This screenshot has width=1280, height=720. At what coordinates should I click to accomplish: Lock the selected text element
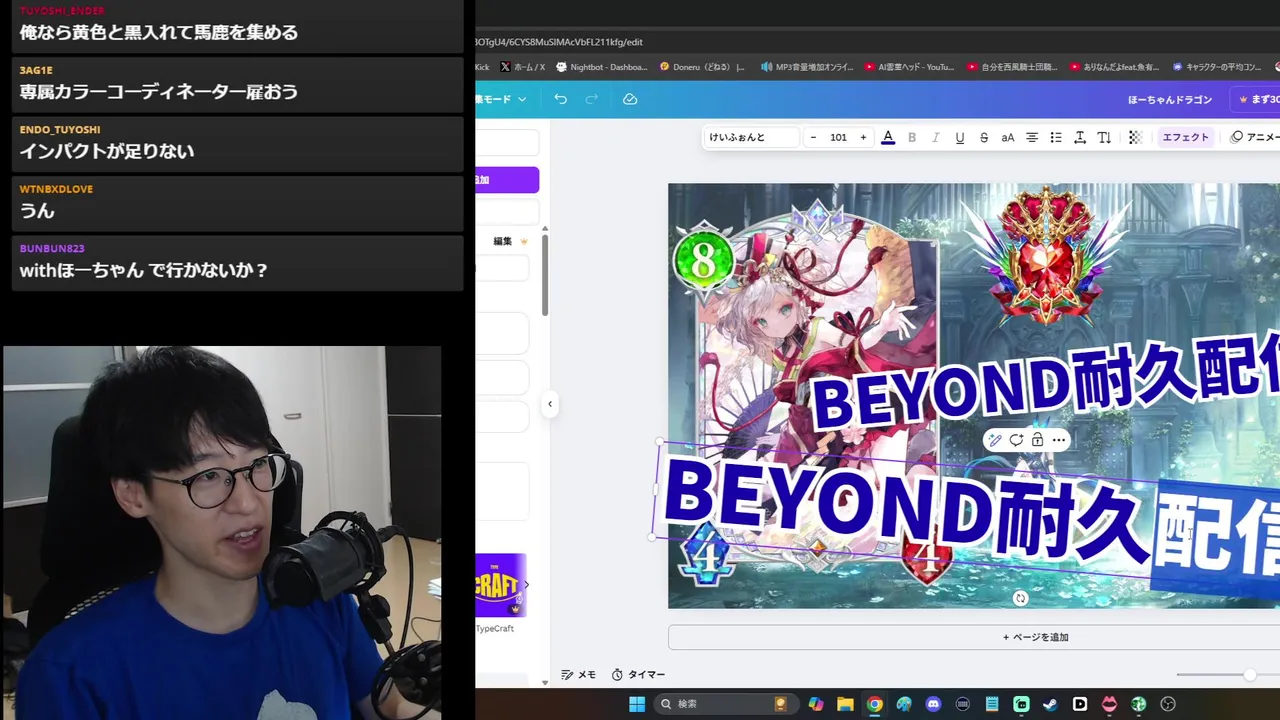(1037, 440)
